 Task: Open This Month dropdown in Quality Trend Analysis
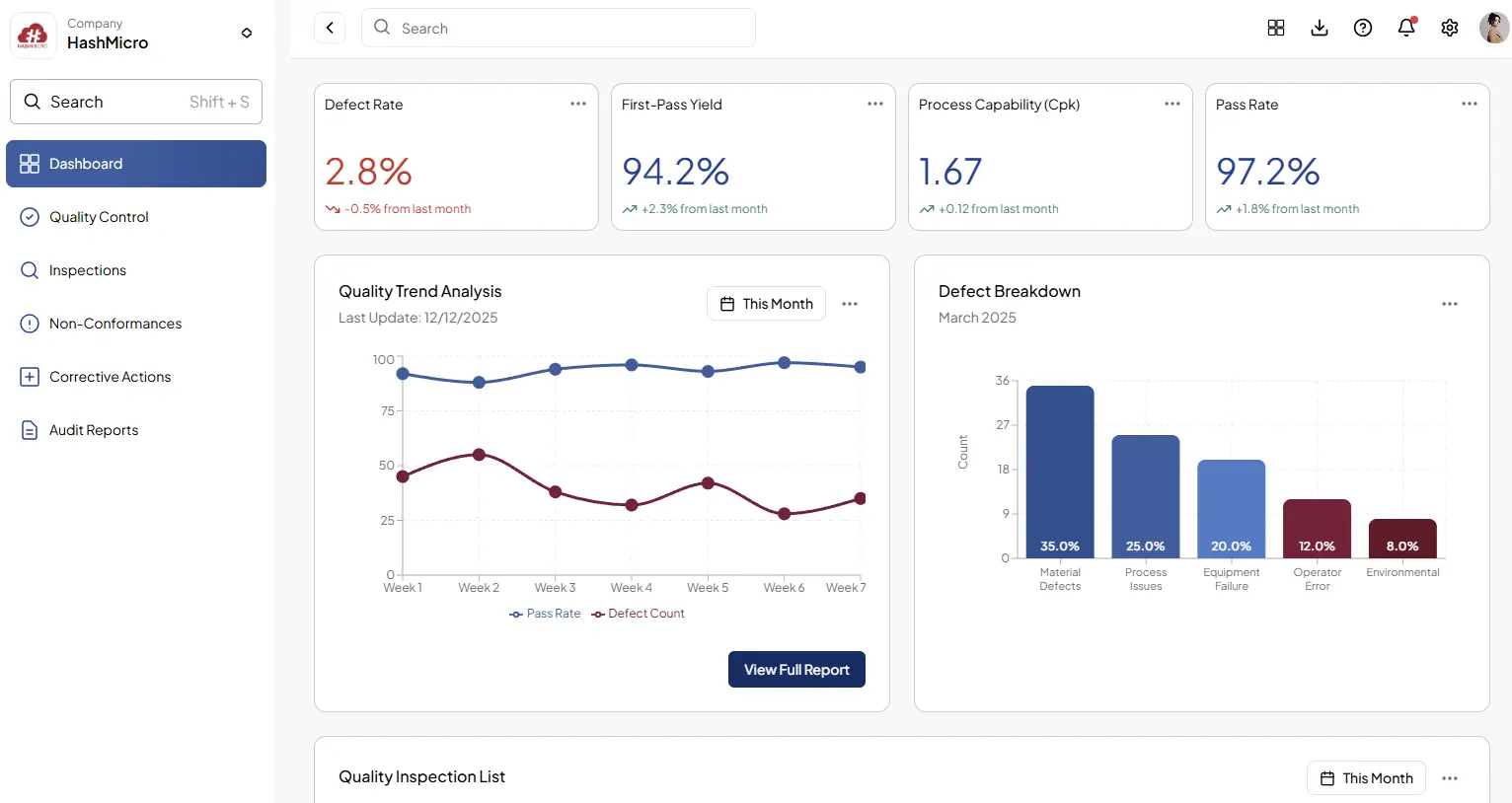[766, 304]
